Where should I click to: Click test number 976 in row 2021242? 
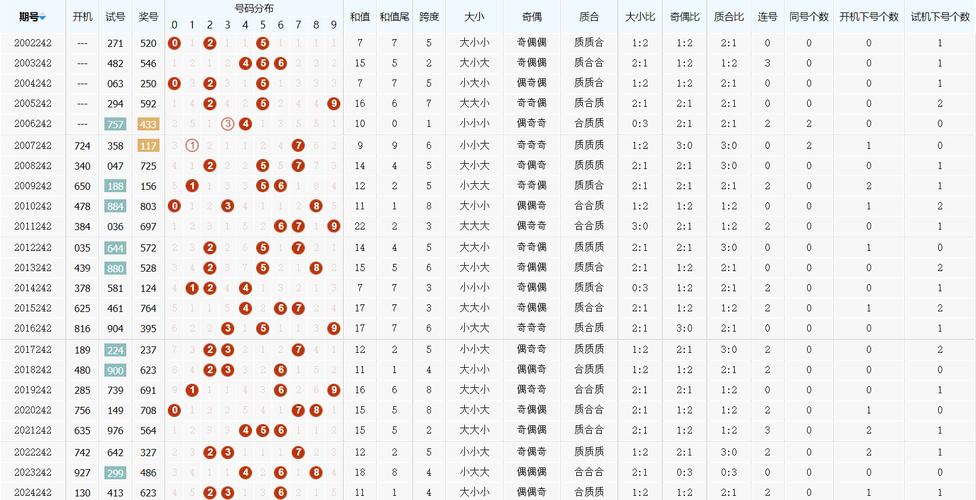pyautogui.click(x=115, y=430)
